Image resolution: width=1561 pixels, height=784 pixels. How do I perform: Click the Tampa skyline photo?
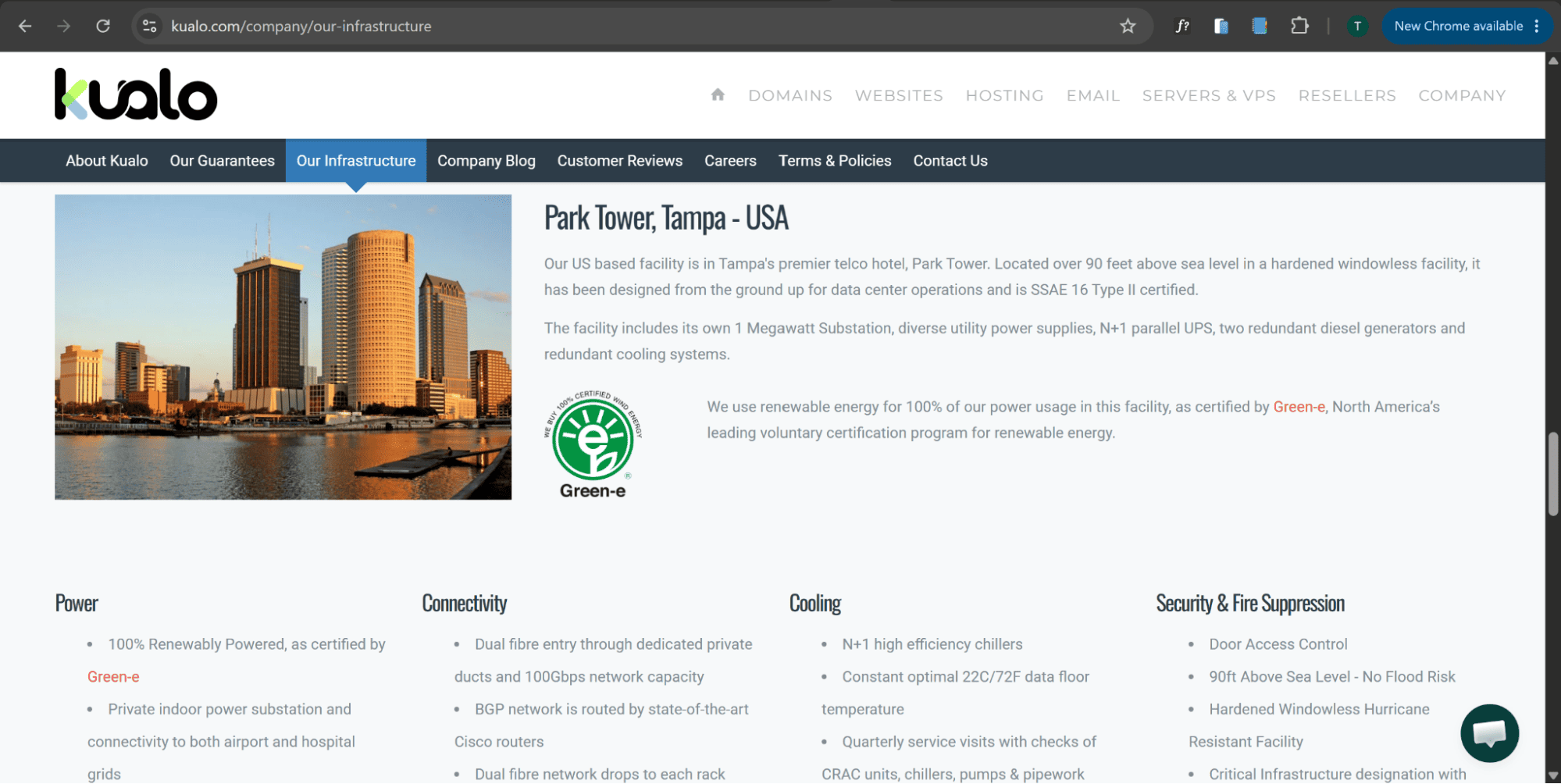click(283, 347)
